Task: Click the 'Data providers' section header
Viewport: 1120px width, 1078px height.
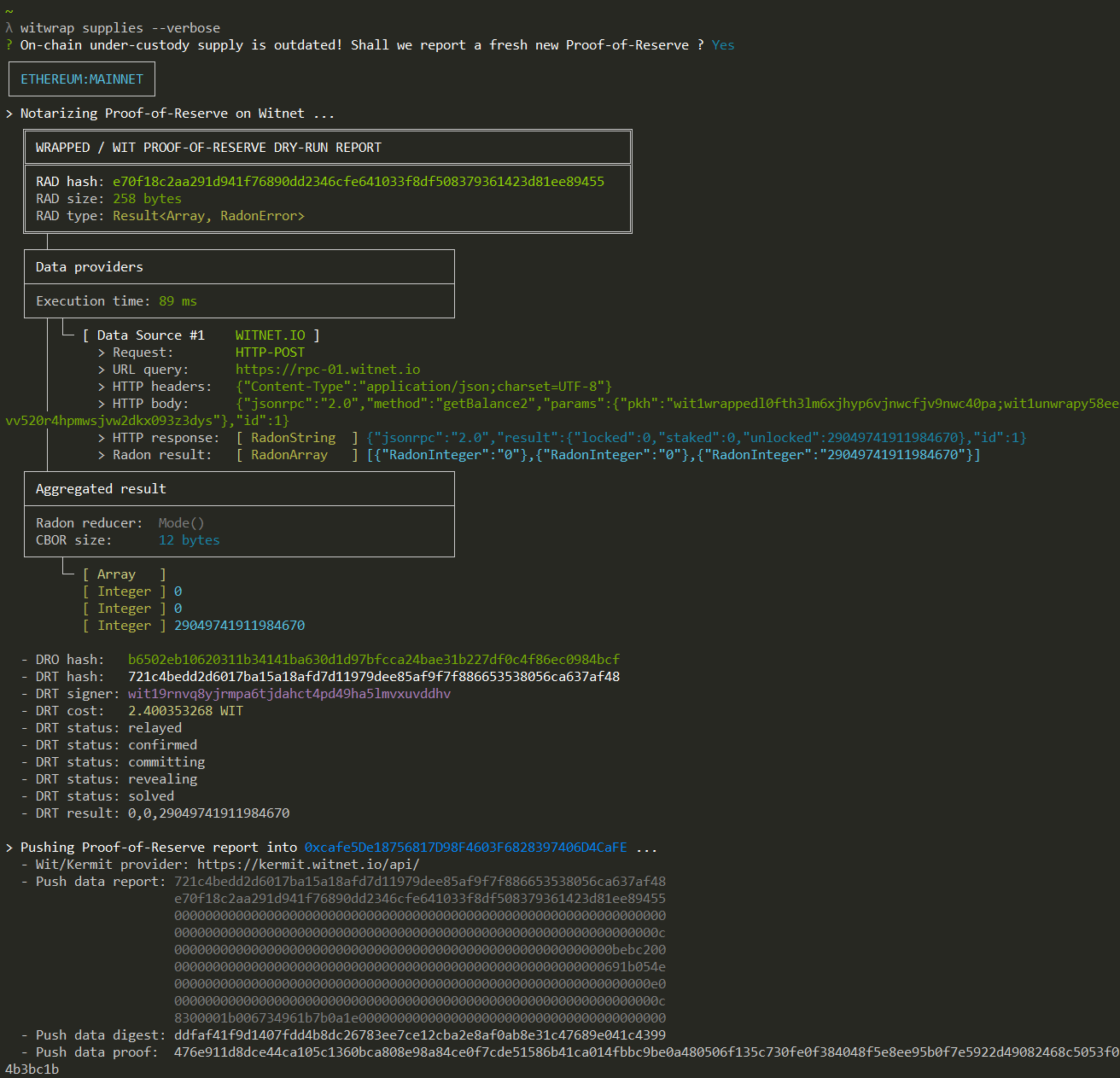Action: [x=90, y=267]
